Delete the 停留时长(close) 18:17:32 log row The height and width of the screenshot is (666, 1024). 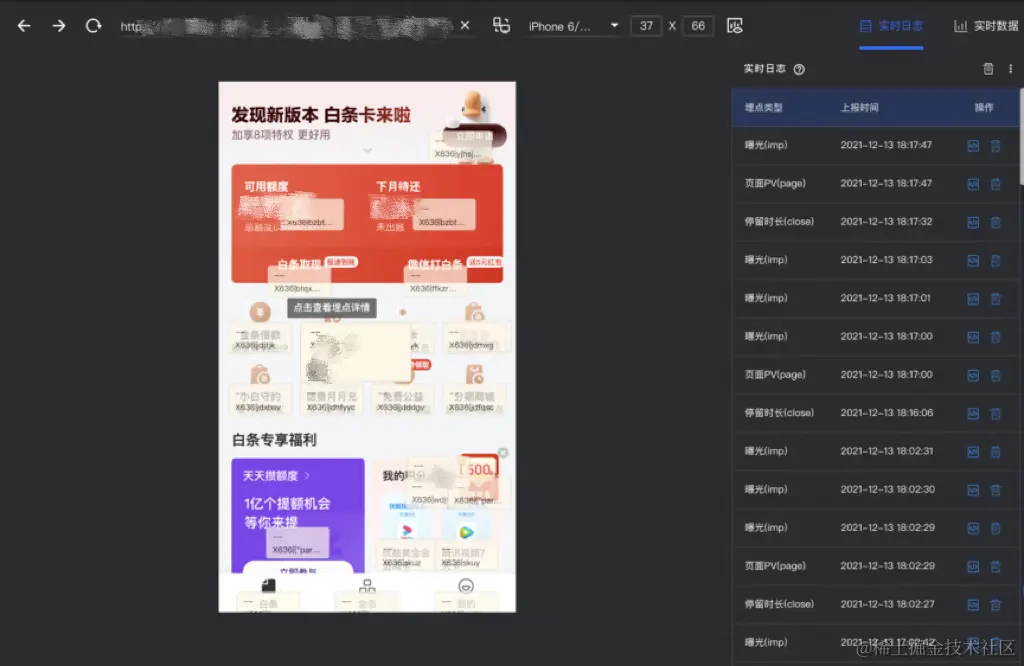click(x=995, y=223)
